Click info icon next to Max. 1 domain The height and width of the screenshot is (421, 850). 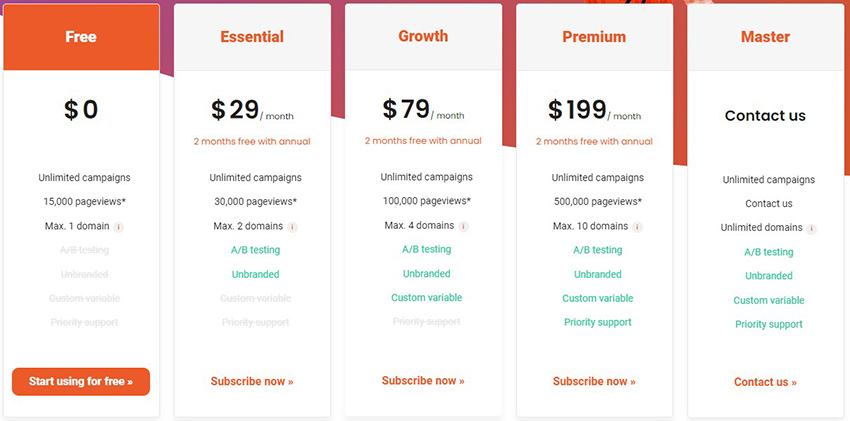[x=119, y=227]
